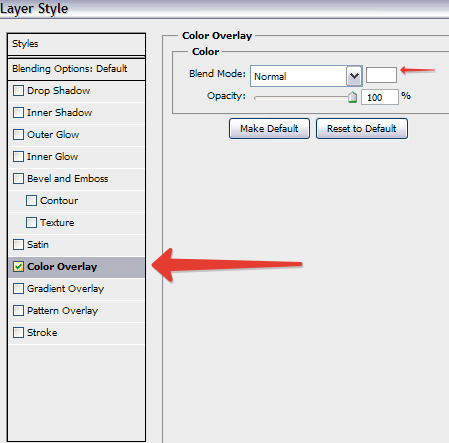
Task: Tick the Inner Shadow checkbox
Action: click(18, 113)
